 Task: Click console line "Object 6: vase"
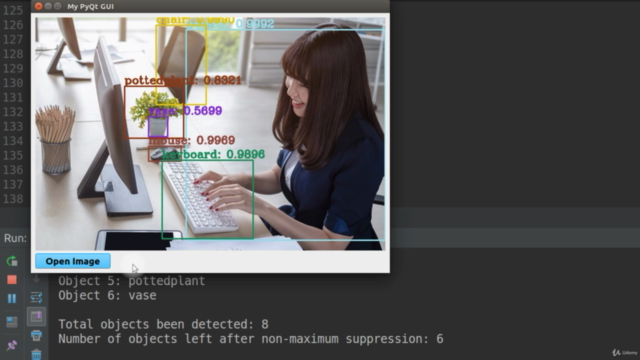coord(107,296)
